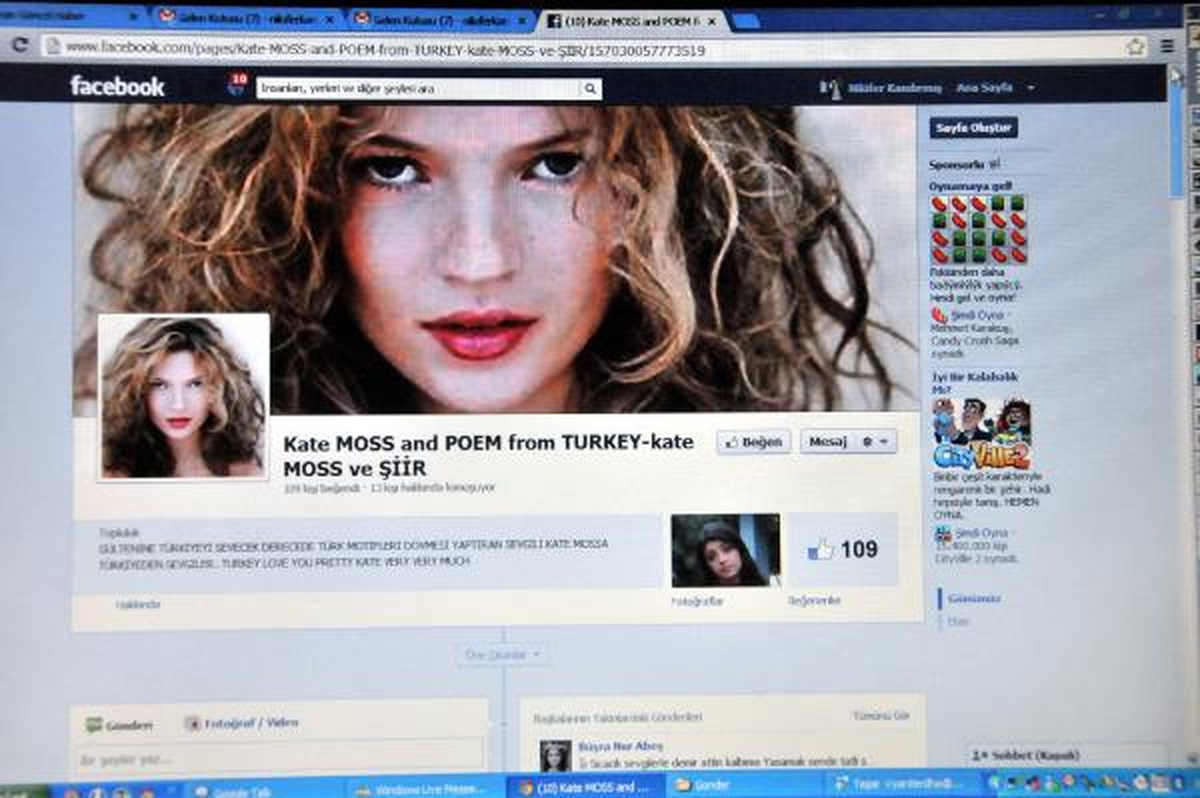Click in the Facebook search field
The width and height of the screenshot is (1200, 798).
pyautogui.click(x=418, y=89)
